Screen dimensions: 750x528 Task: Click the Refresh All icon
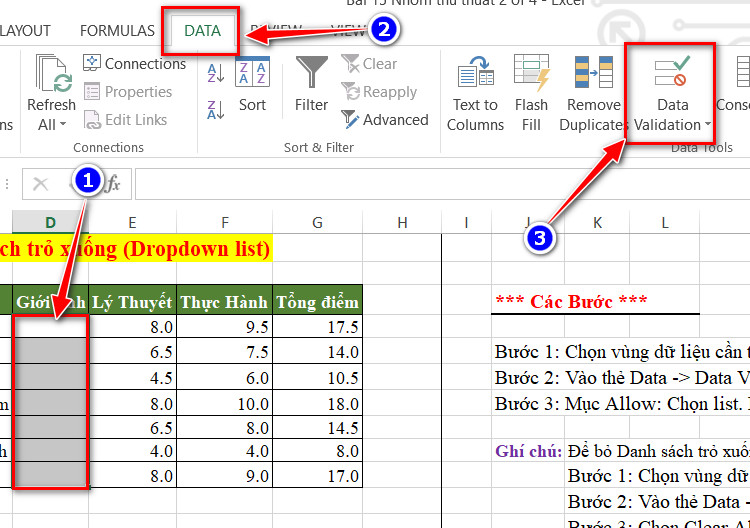[x=54, y=73]
